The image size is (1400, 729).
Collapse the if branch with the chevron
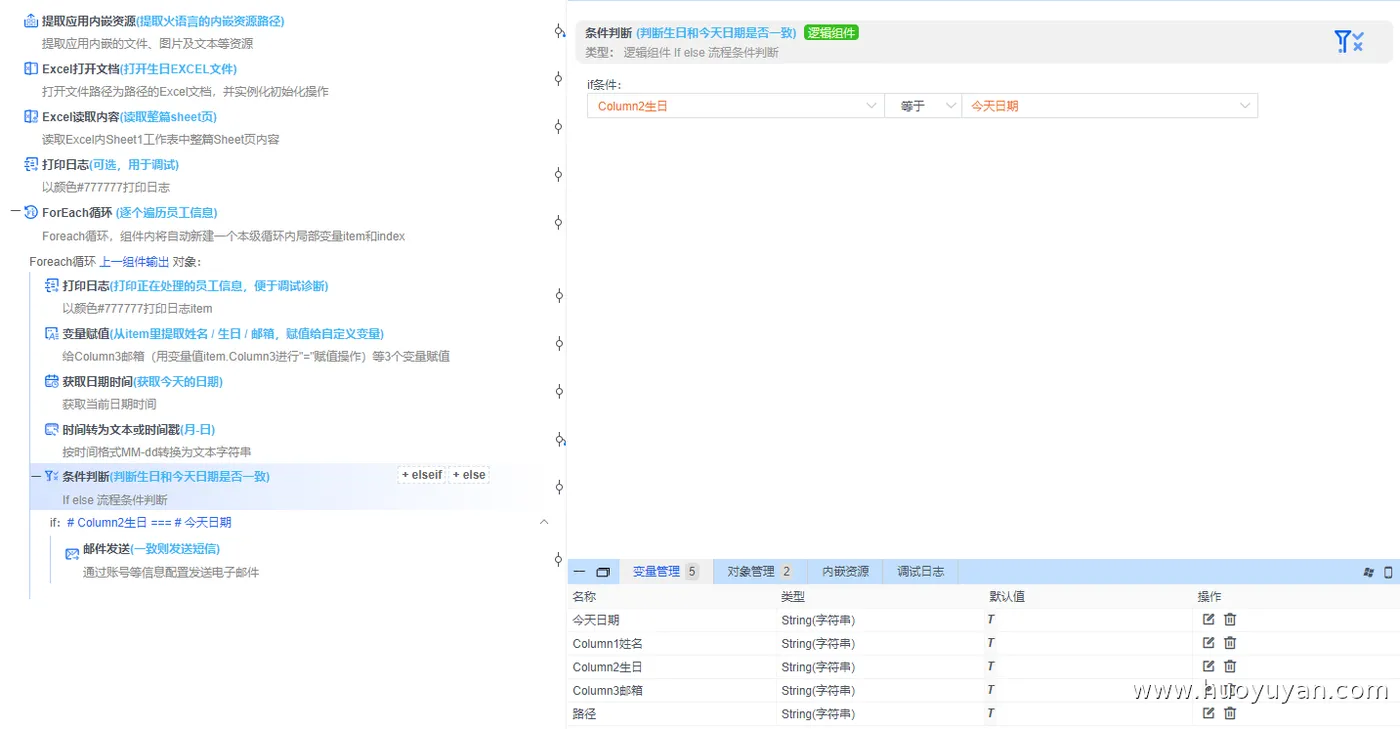tap(544, 522)
